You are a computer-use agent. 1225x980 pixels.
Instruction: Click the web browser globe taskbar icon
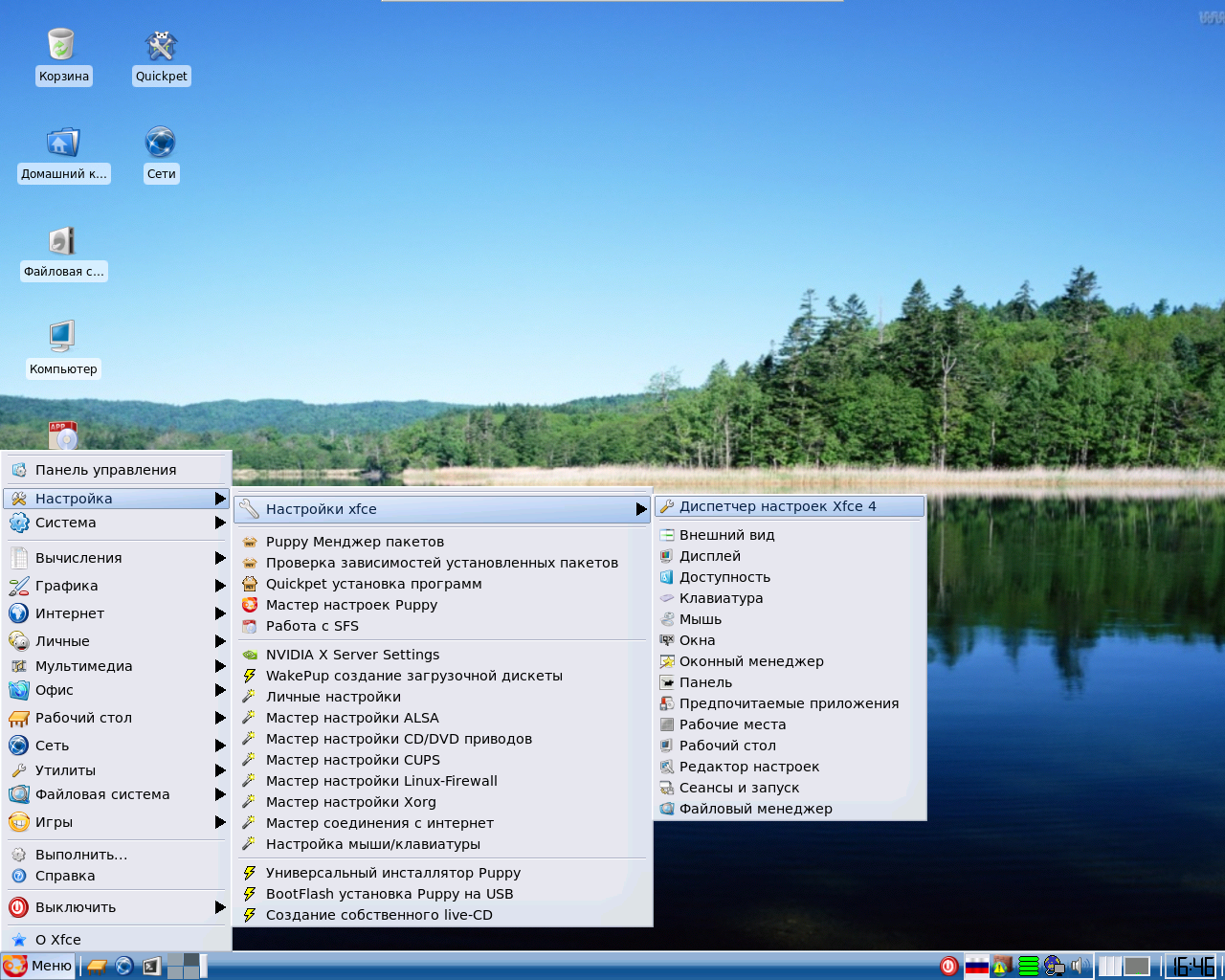[x=123, y=966]
